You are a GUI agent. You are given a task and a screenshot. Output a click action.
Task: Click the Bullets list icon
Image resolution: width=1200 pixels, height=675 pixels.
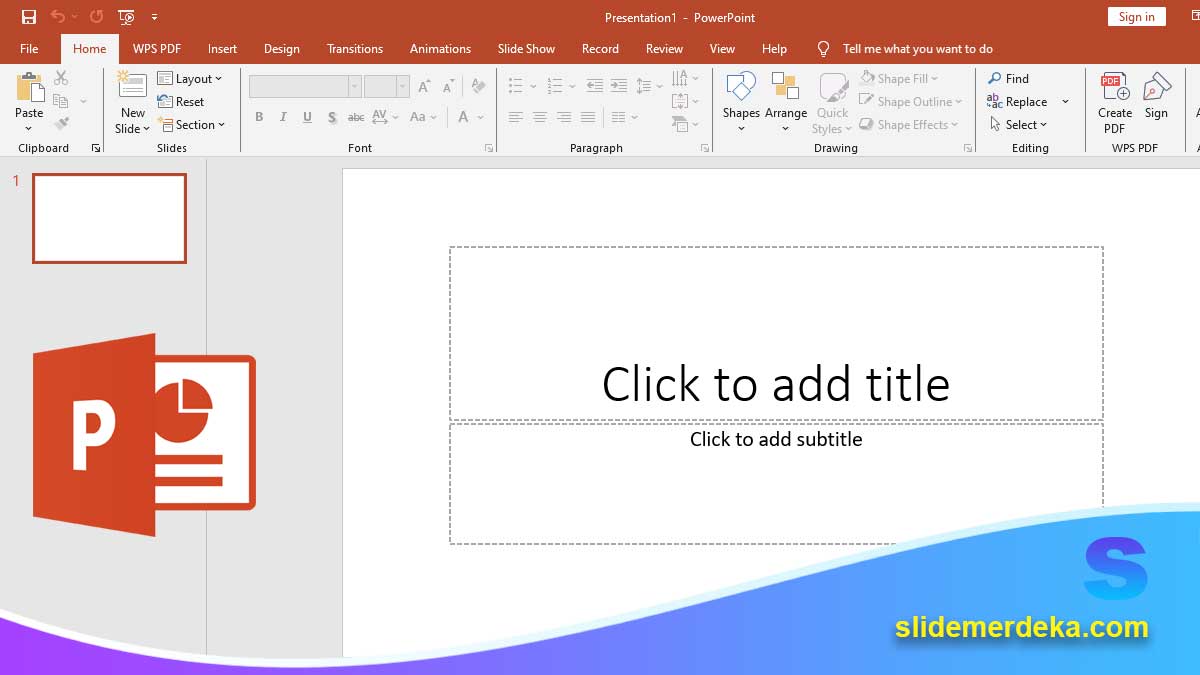click(516, 86)
